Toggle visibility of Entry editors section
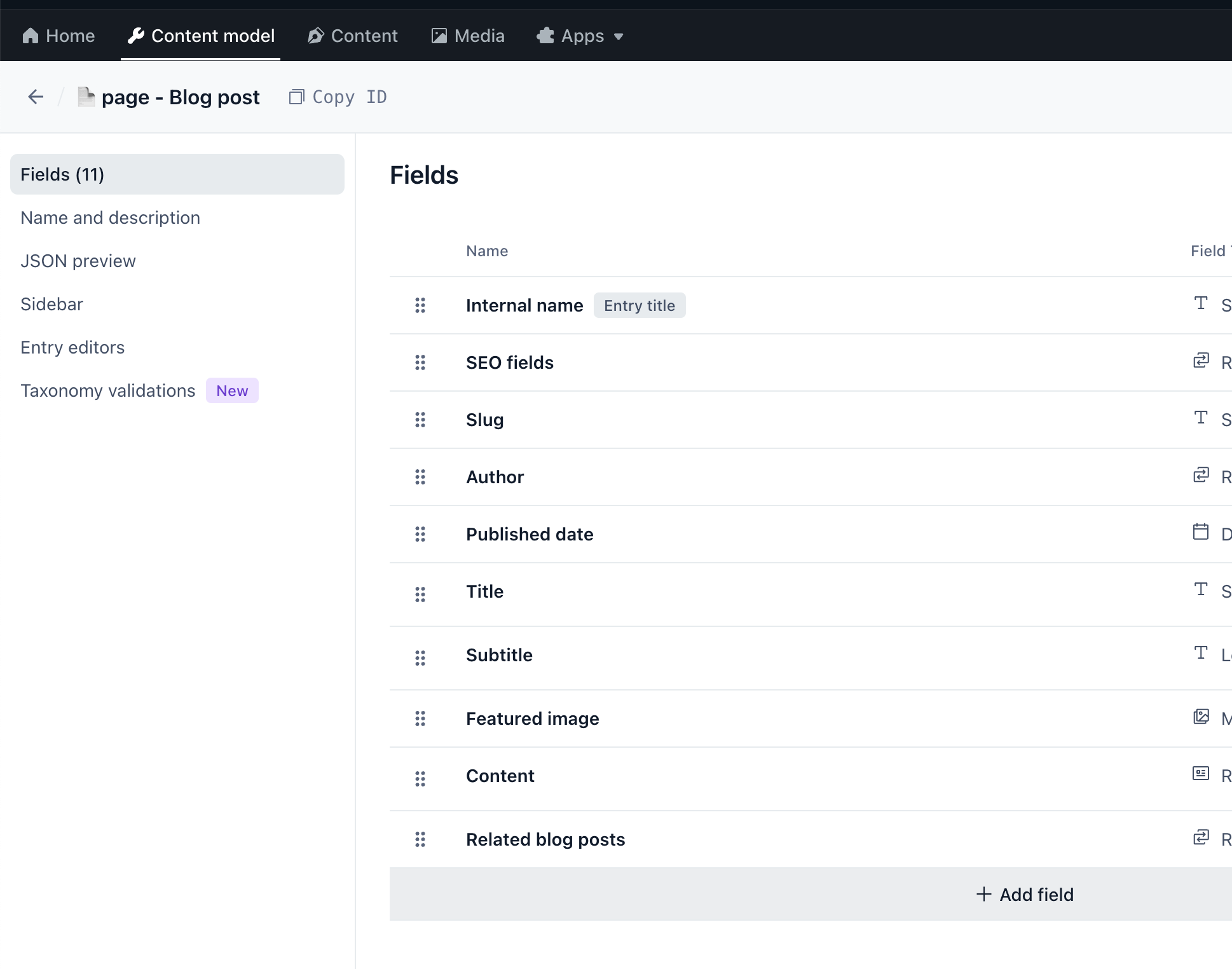 72,347
